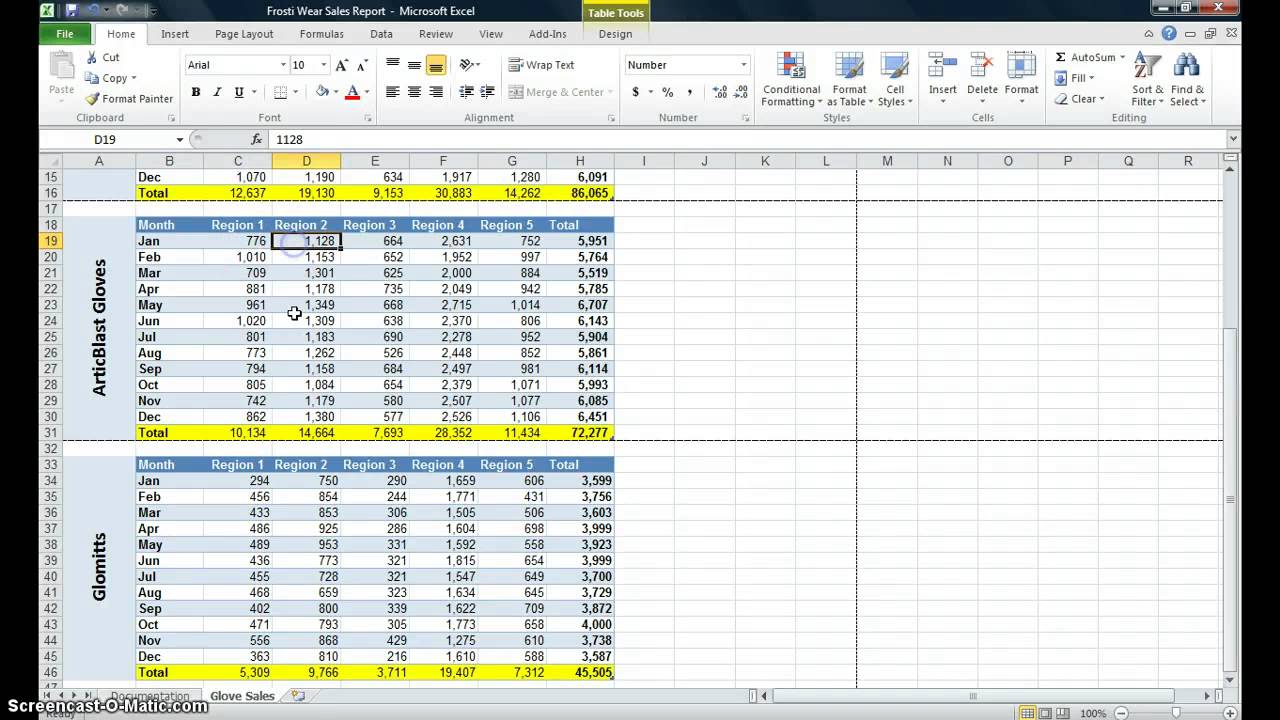Image resolution: width=1280 pixels, height=720 pixels.
Task: Open Sort & Filter menu
Action: (x=1147, y=80)
